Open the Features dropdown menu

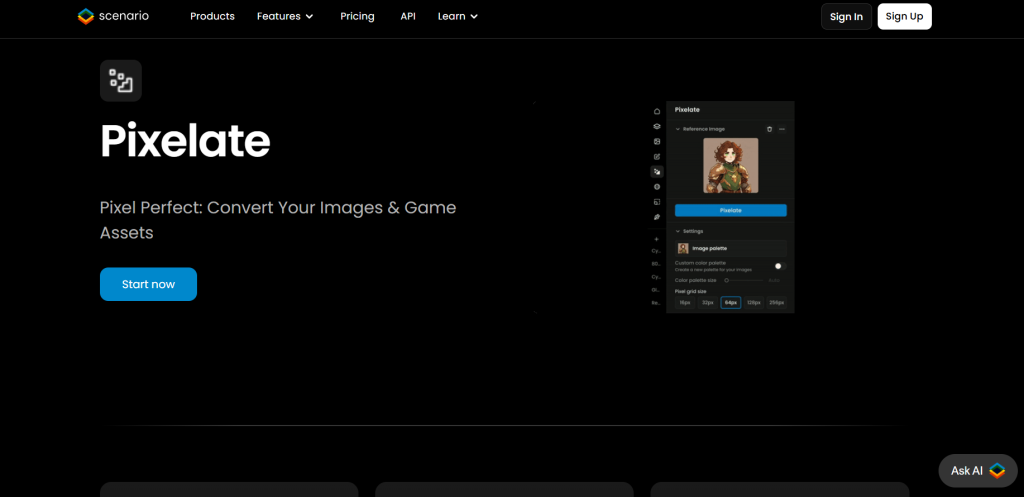tap(285, 16)
